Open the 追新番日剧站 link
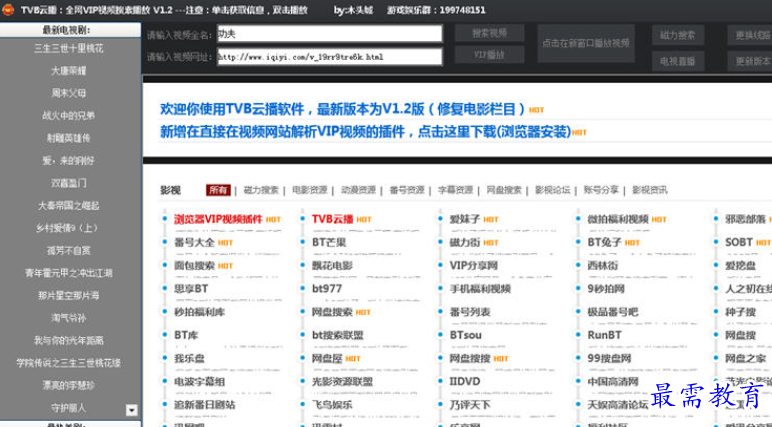 [x=205, y=404]
